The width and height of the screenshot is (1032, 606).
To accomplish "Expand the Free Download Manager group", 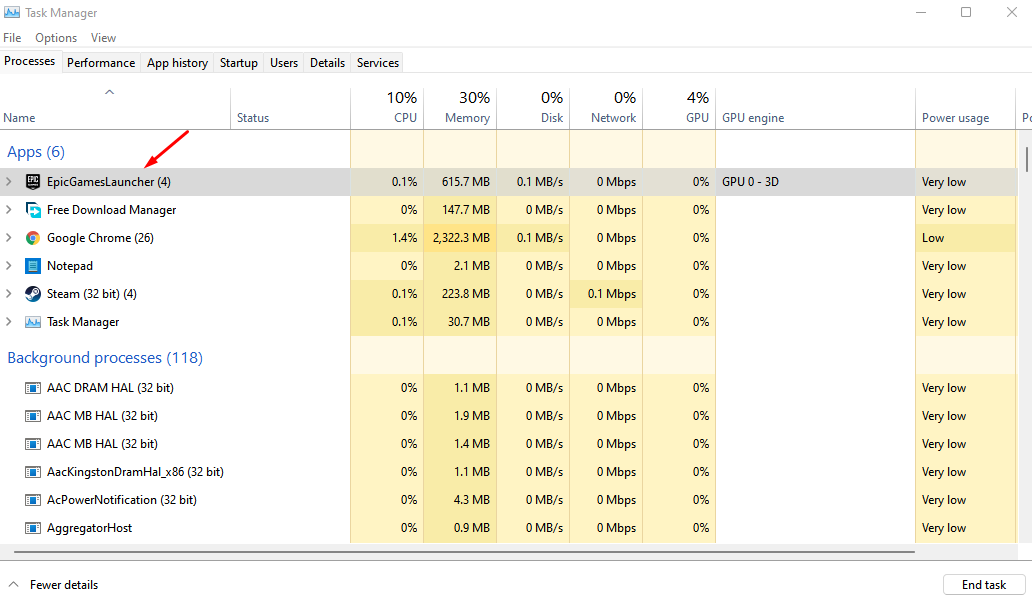I will coord(9,210).
